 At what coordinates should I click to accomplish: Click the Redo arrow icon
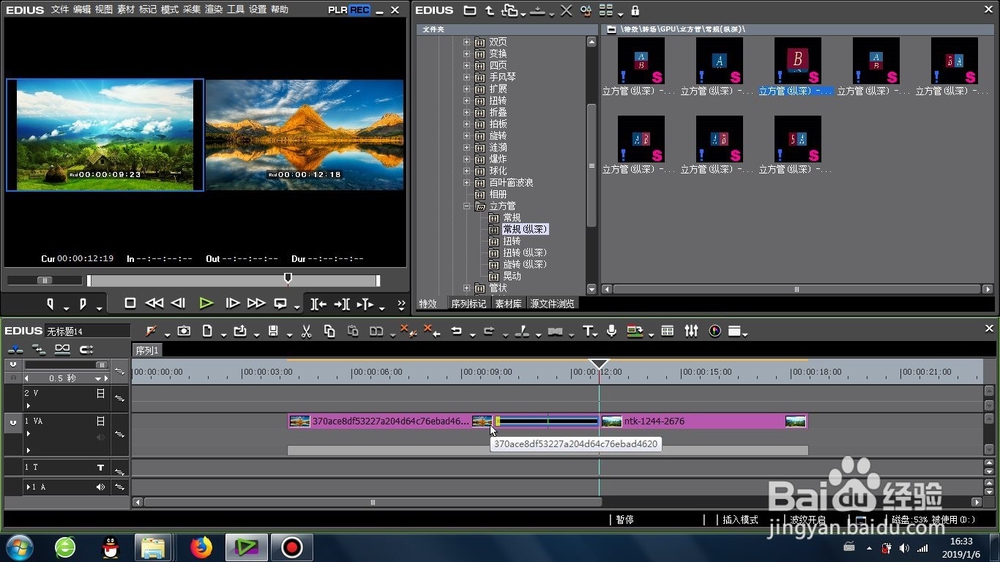click(489, 330)
